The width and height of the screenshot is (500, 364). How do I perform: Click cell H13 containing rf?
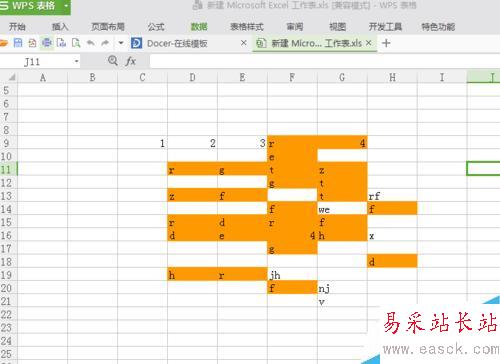[392, 196]
